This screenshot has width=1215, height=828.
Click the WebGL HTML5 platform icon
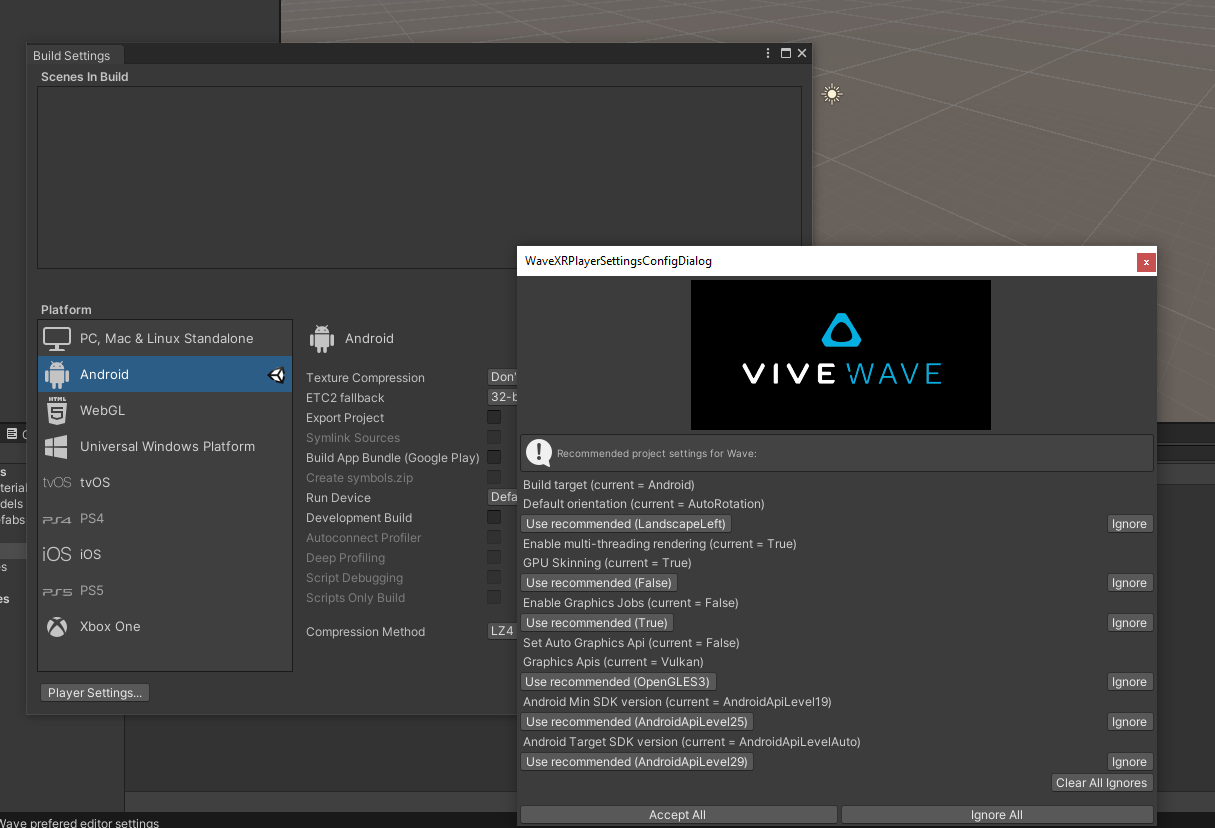pyautogui.click(x=57, y=411)
